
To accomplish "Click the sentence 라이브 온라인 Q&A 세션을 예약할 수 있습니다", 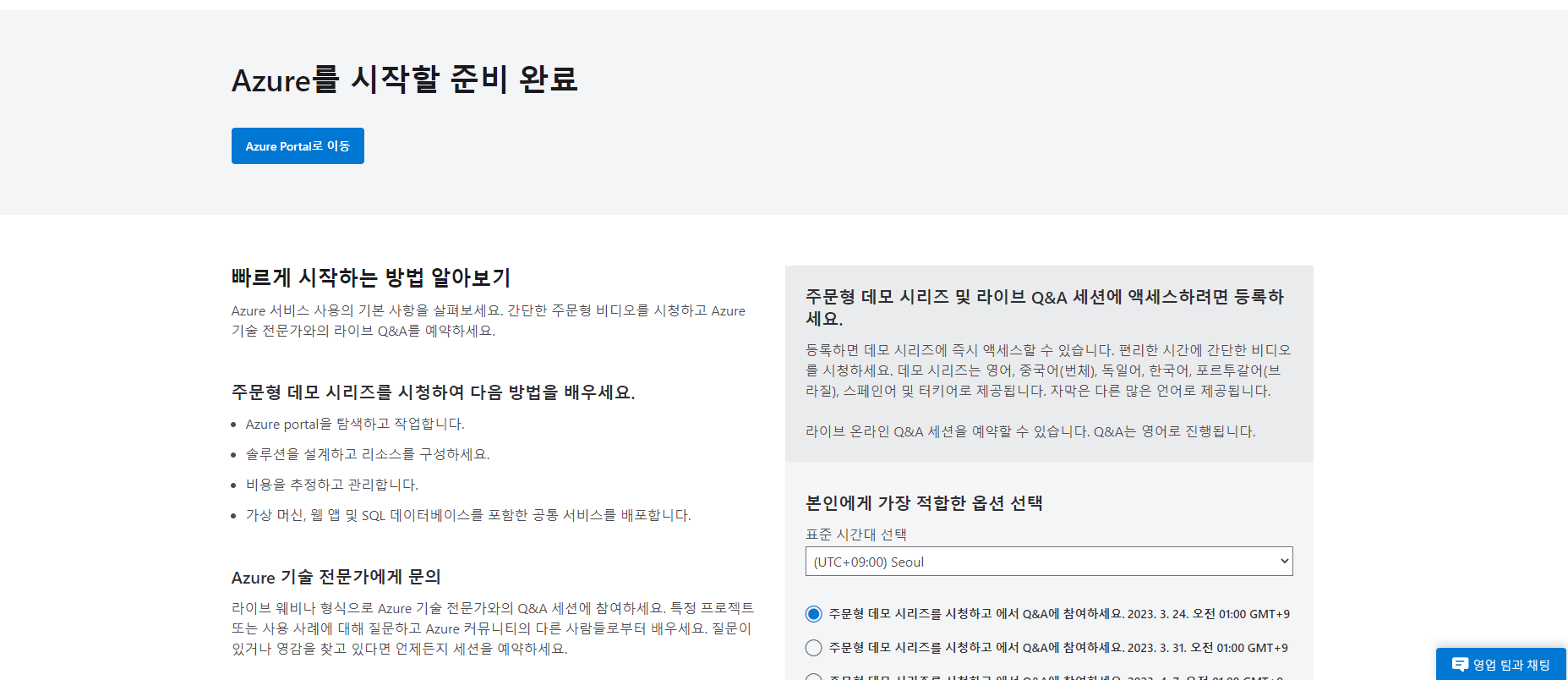I will (948, 431).
